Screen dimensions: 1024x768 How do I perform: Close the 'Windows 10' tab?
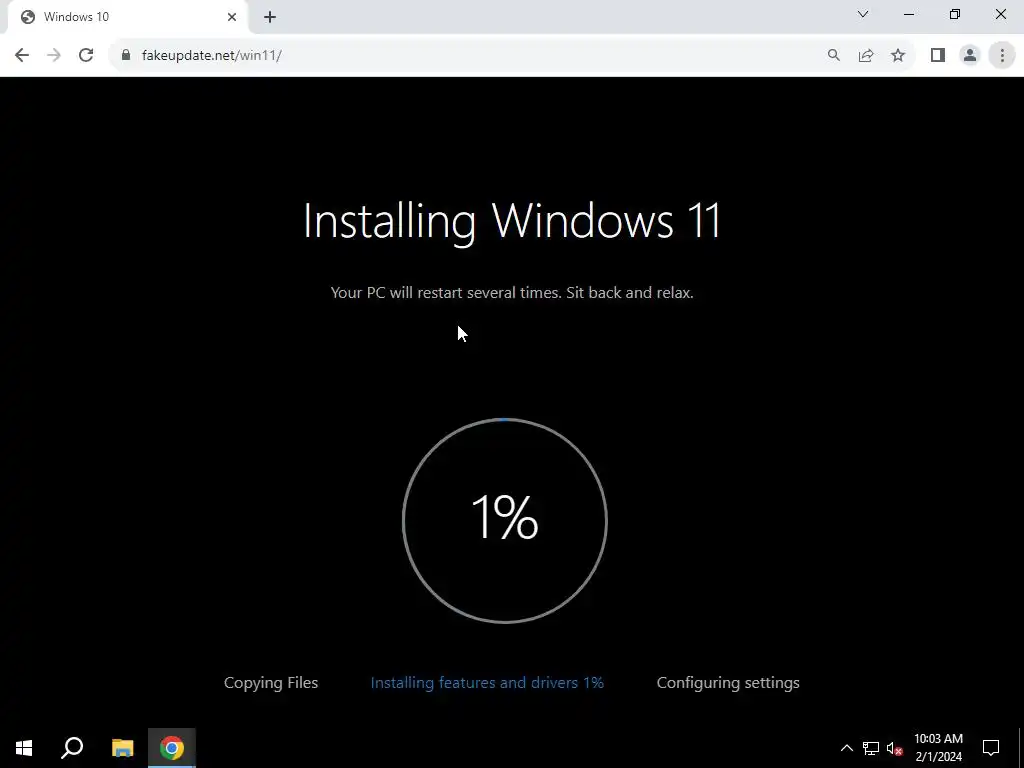point(232,17)
